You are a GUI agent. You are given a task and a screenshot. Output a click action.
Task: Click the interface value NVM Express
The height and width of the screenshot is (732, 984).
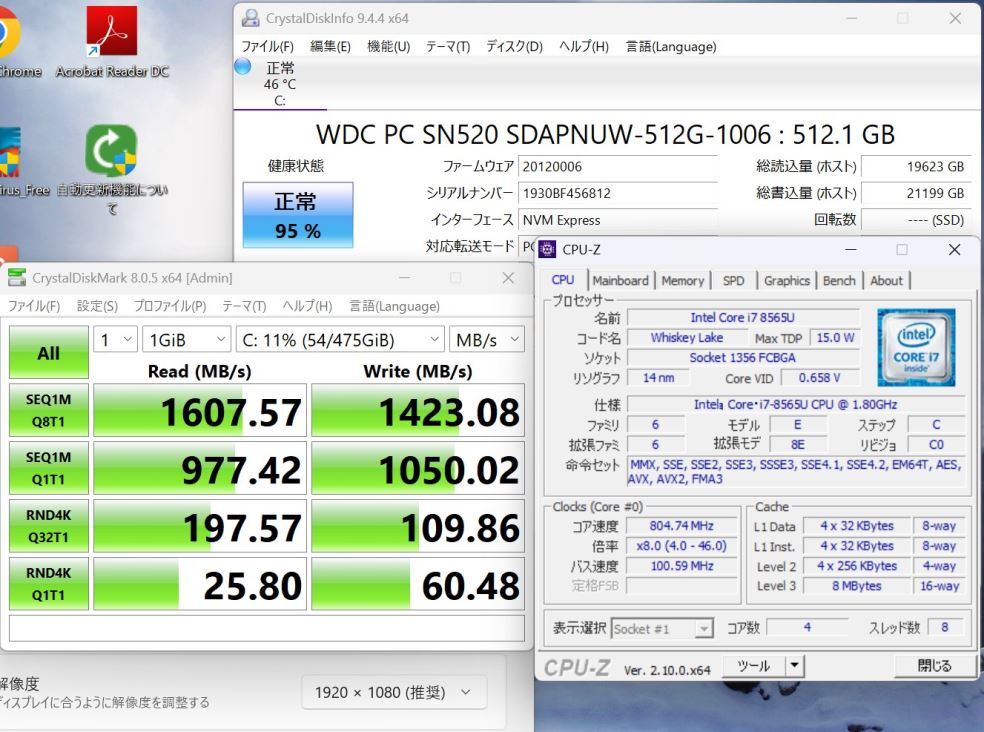[x=618, y=220]
